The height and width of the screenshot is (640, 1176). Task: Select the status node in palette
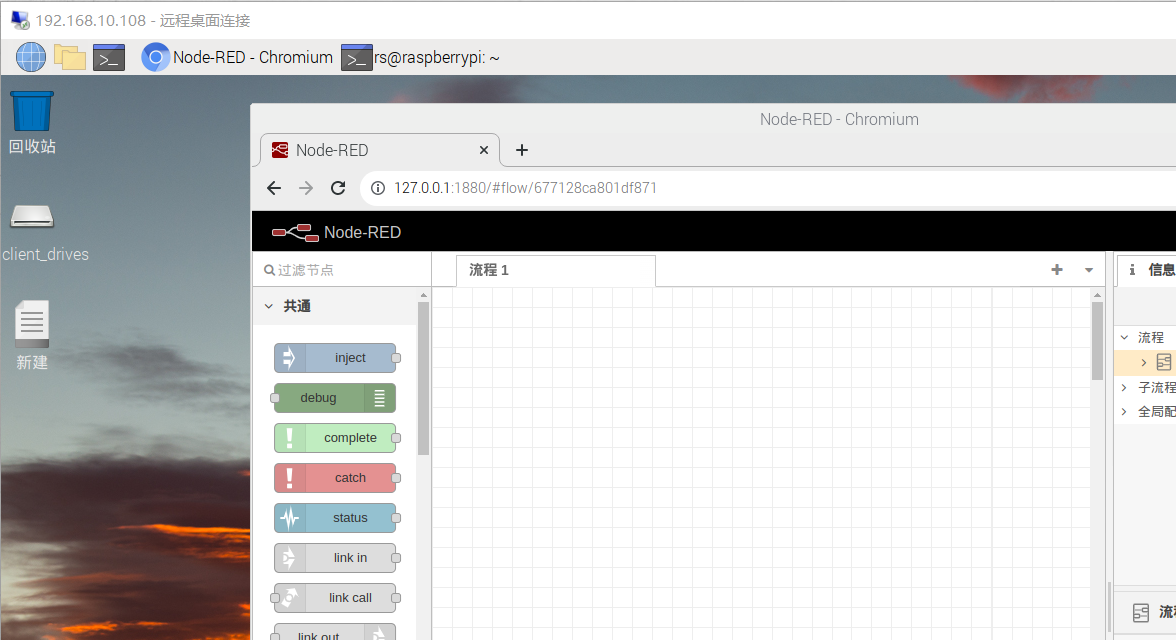tap(335, 518)
